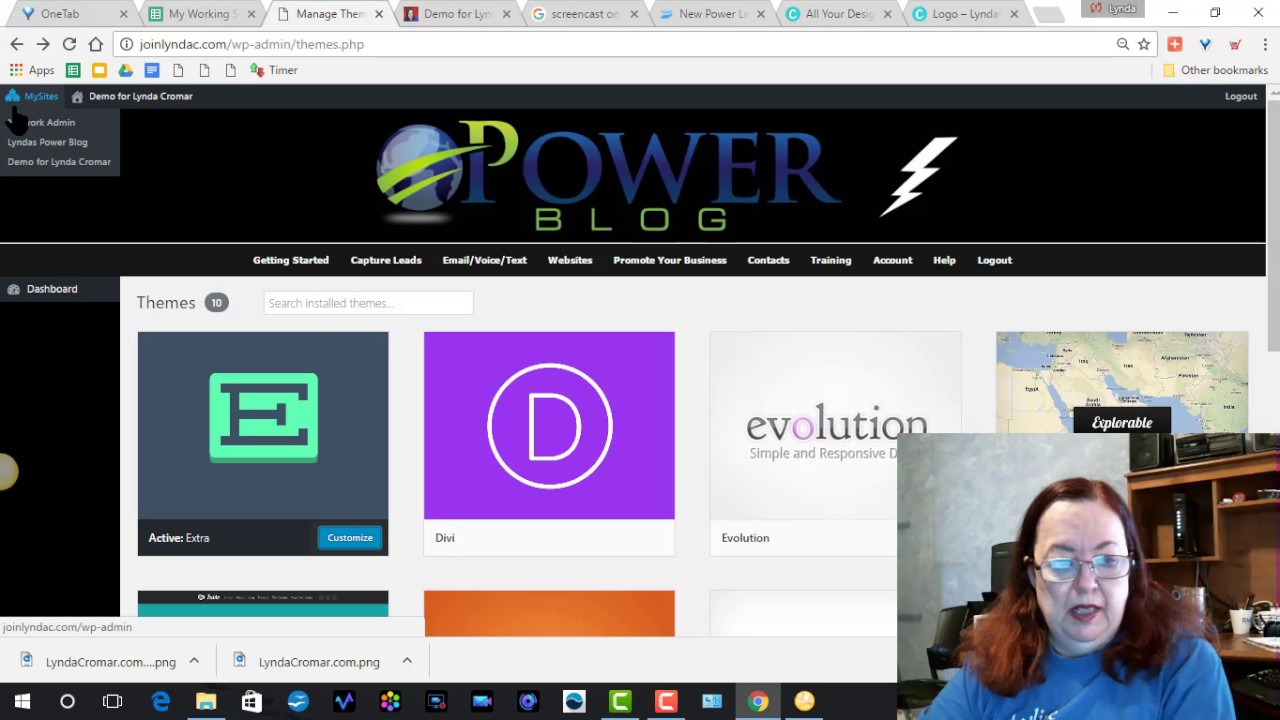Open the blue Docs bookmark icon
Viewport: 1280px width, 720px height.
pyautogui.click(x=152, y=70)
